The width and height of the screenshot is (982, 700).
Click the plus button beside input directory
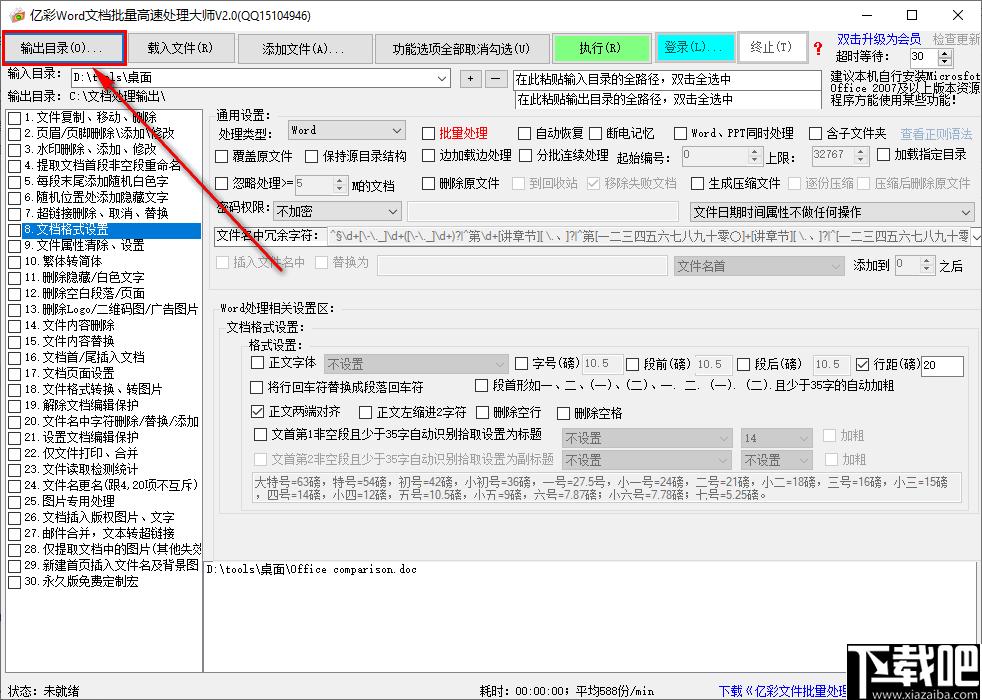click(470, 79)
